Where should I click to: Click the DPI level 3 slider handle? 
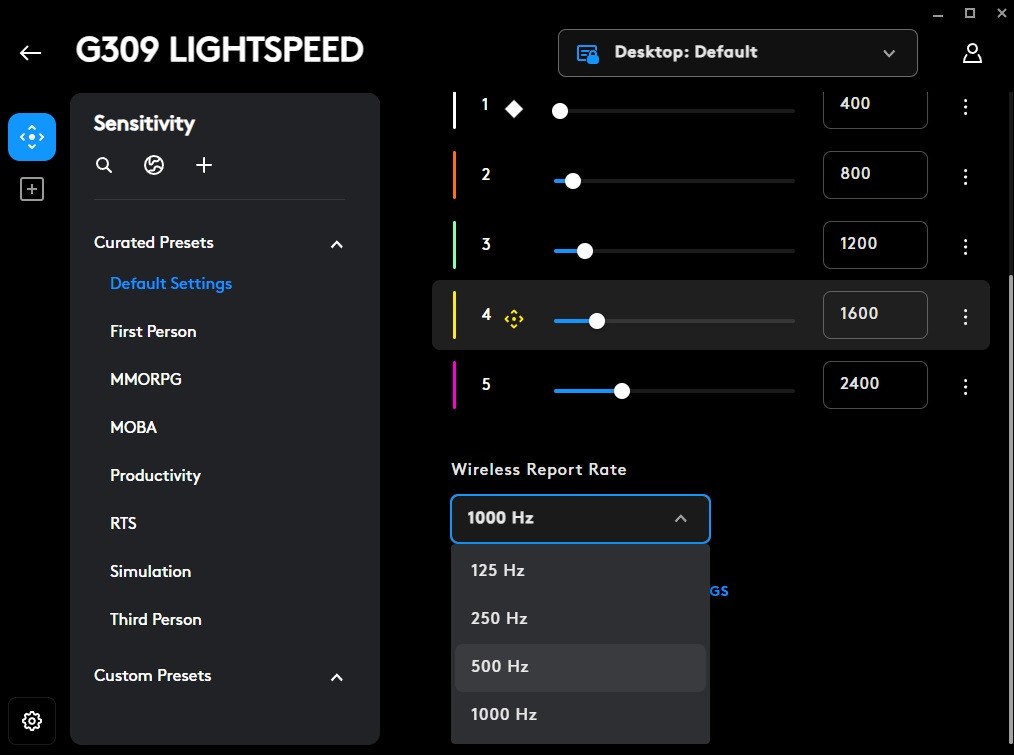pyautogui.click(x=585, y=251)
